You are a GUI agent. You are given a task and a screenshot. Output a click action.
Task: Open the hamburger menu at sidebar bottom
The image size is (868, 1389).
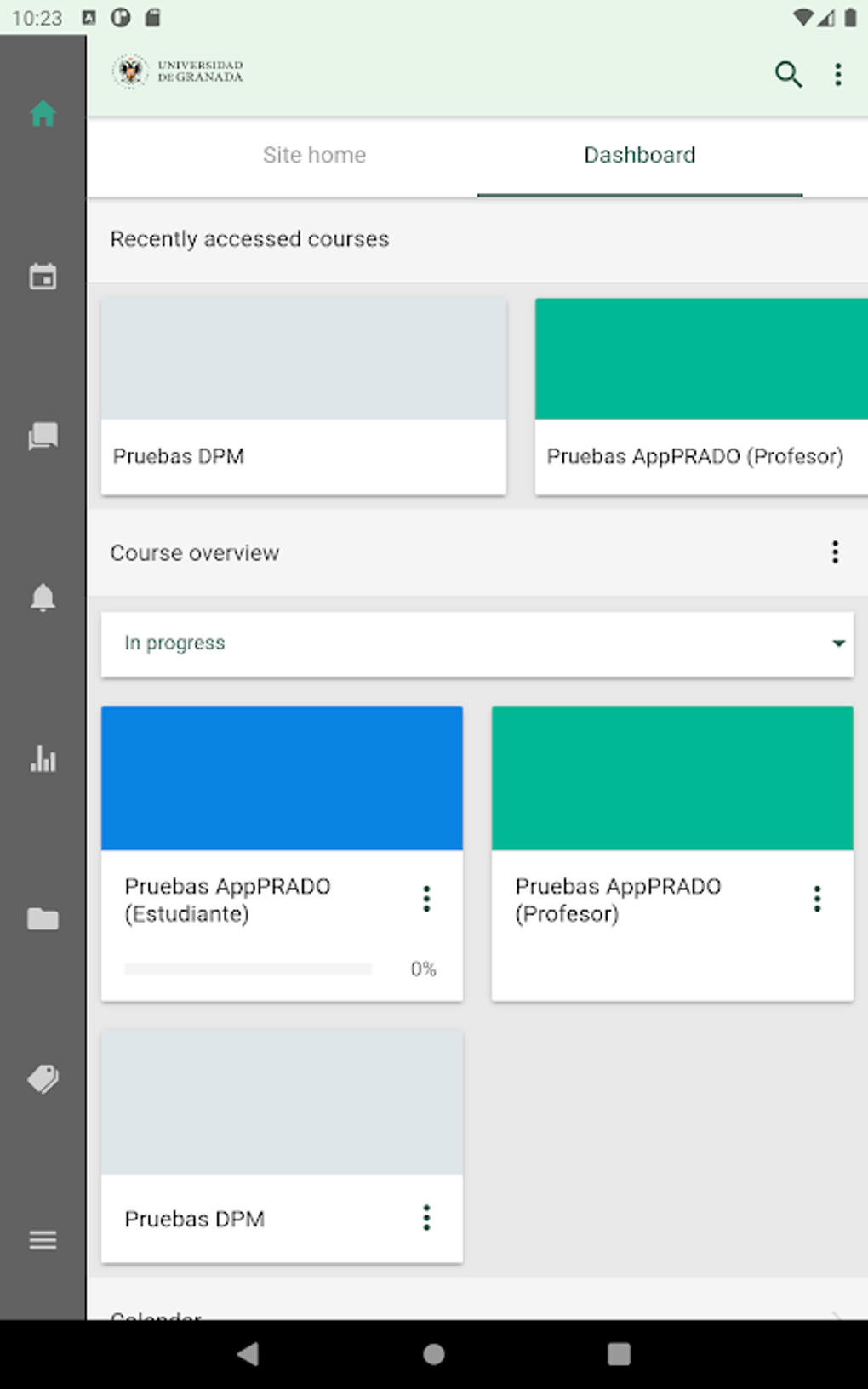click(x=43, y=1240)
